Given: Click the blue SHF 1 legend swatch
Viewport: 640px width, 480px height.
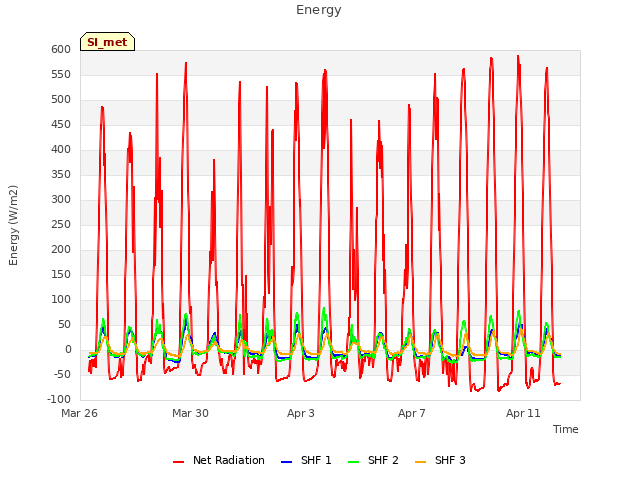Looking at the screenshot, I should tap(287, 462).
